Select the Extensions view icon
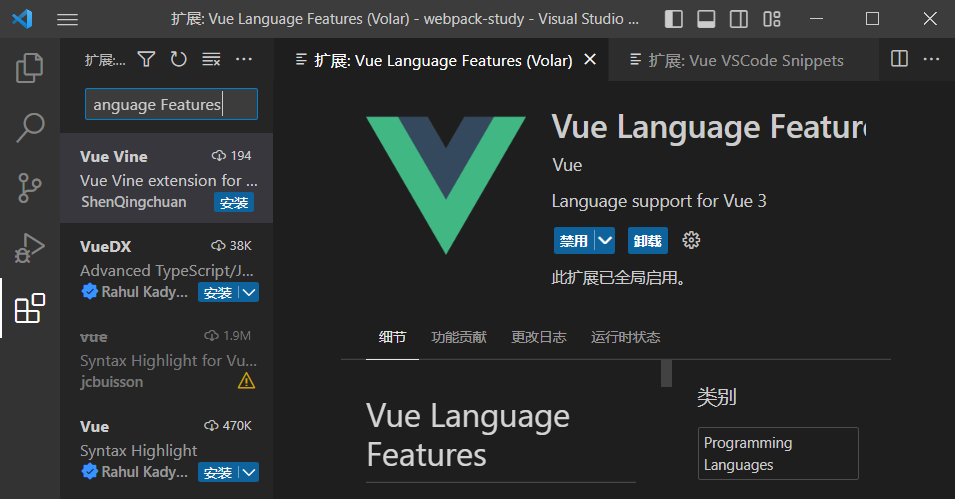Viewport: 955px width, 499px height. pyautogui.click(x=29, y=308)
